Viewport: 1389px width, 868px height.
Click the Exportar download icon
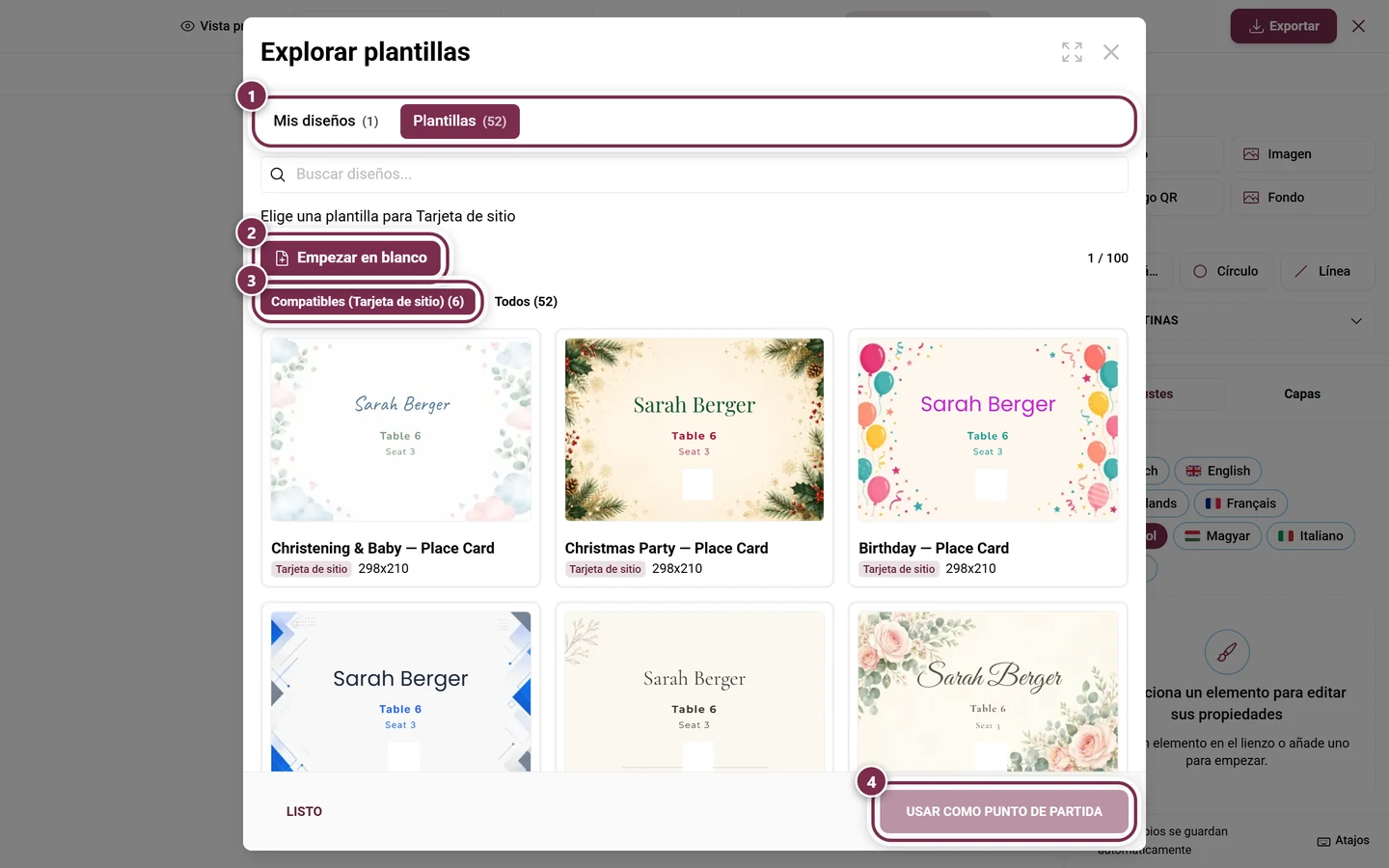tap(1256, 26)
